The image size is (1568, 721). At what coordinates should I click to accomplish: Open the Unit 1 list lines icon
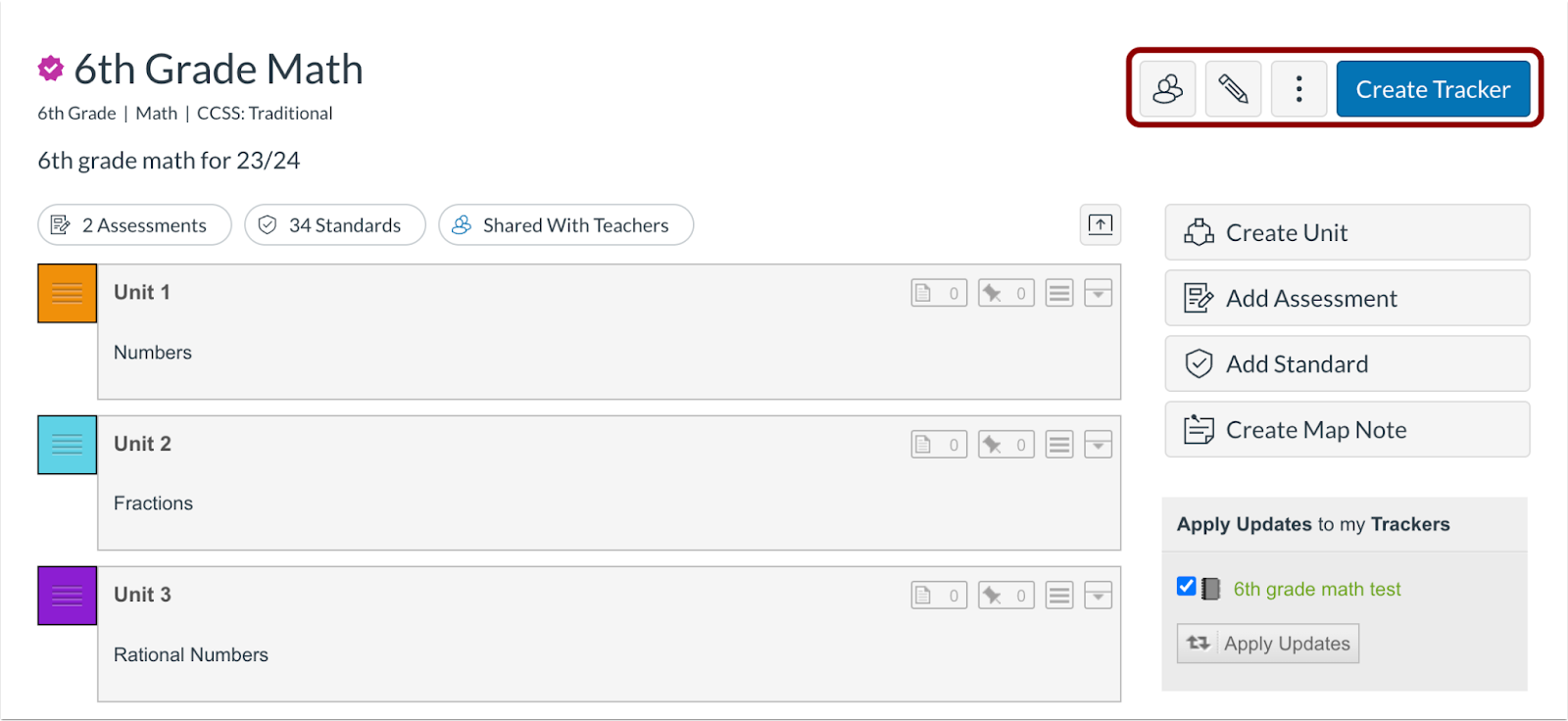1059,293
